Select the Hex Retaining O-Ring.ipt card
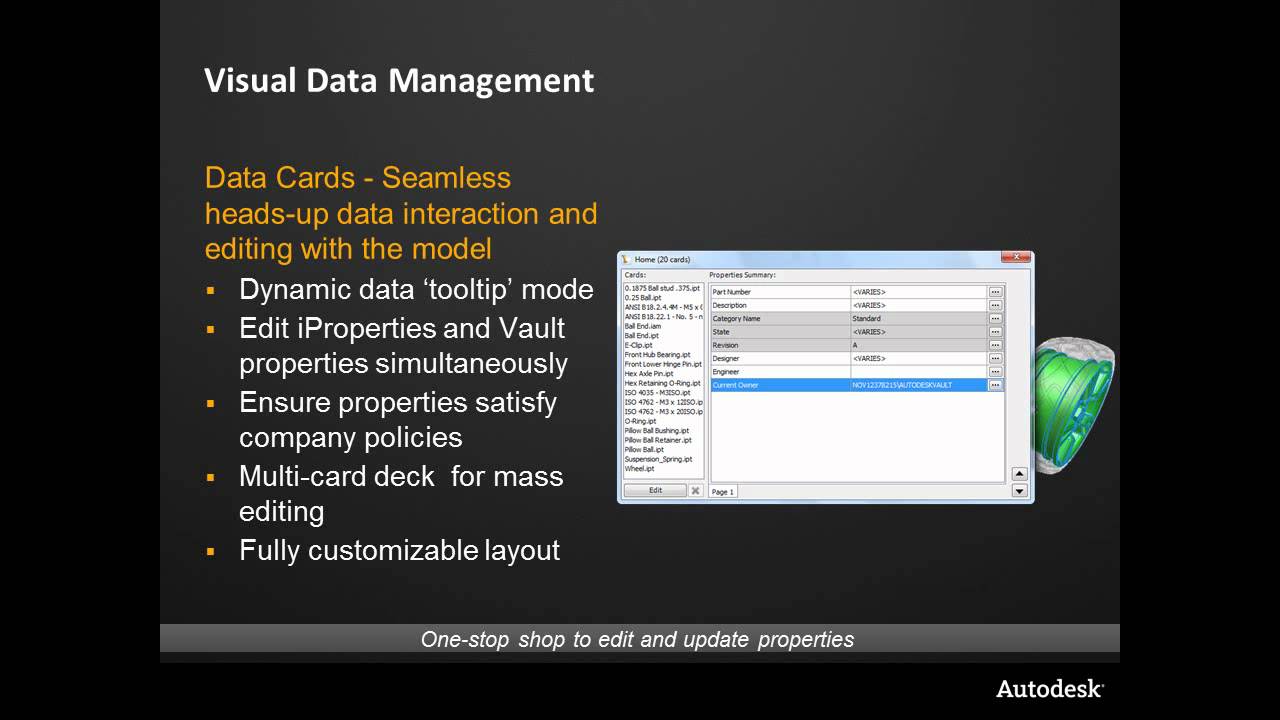1280x720 pixels. tap(663, 383)
